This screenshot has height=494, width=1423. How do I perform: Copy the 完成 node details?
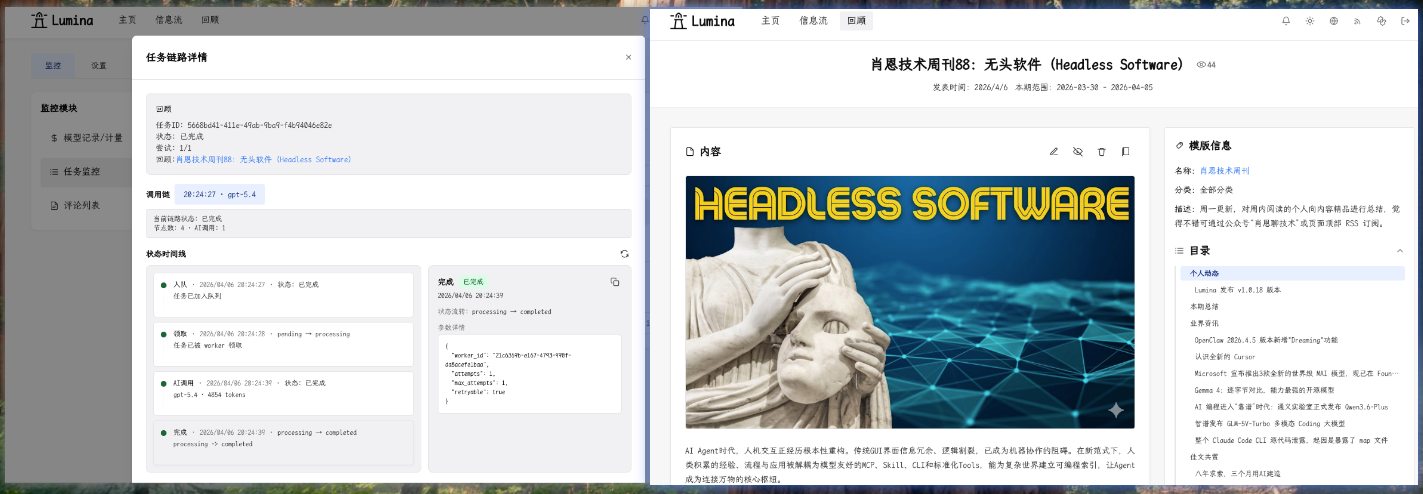[x=615, y=282]
